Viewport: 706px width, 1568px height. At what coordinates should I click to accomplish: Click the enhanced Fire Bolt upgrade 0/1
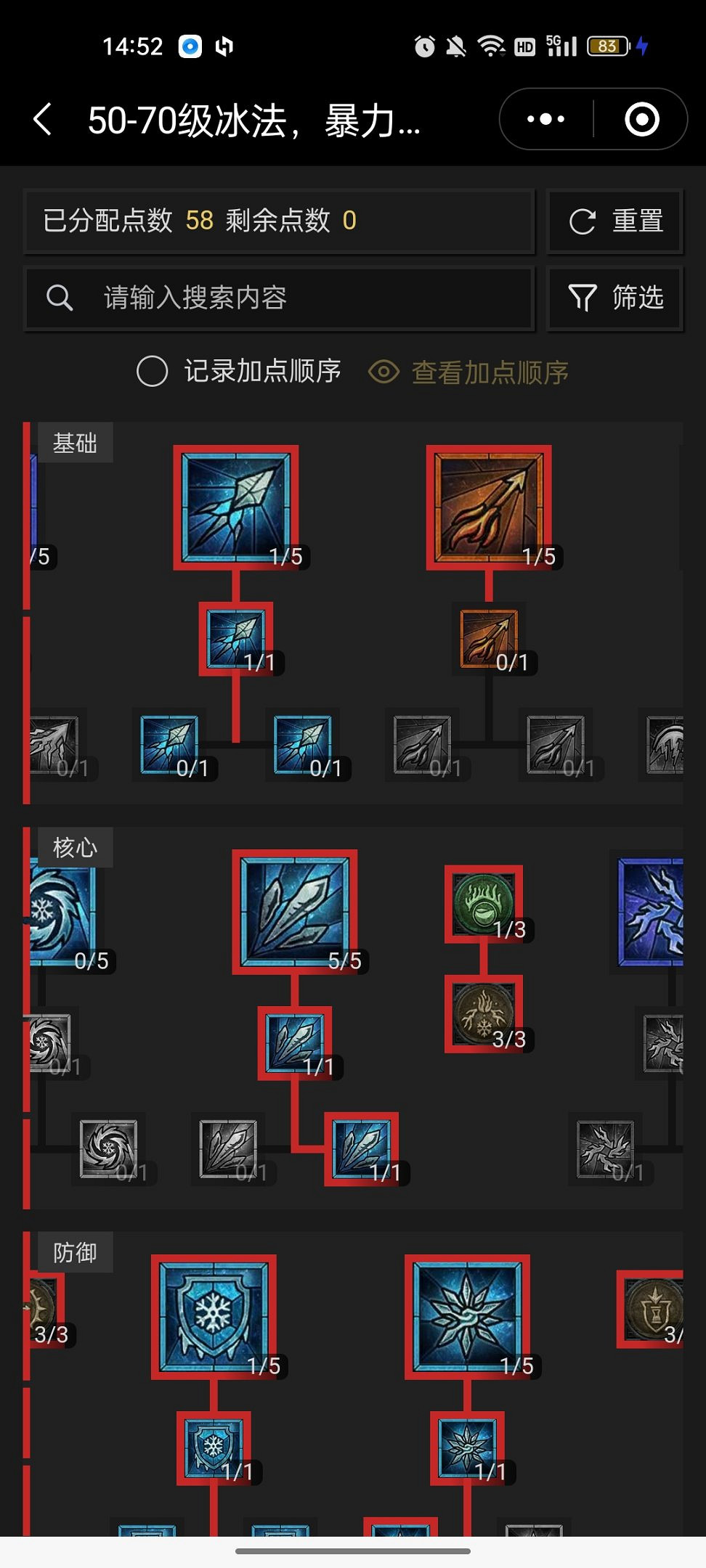tap(489, 639)
